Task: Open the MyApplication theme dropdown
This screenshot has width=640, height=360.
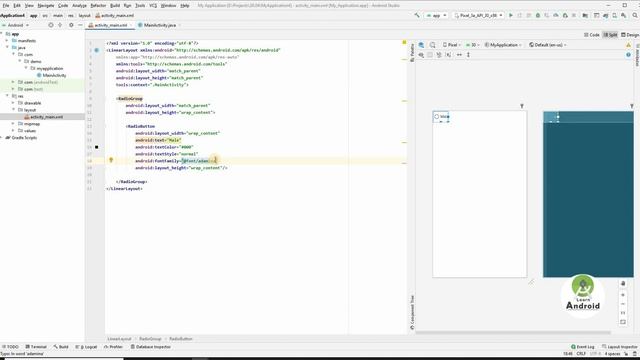Action: coord(503,45)
